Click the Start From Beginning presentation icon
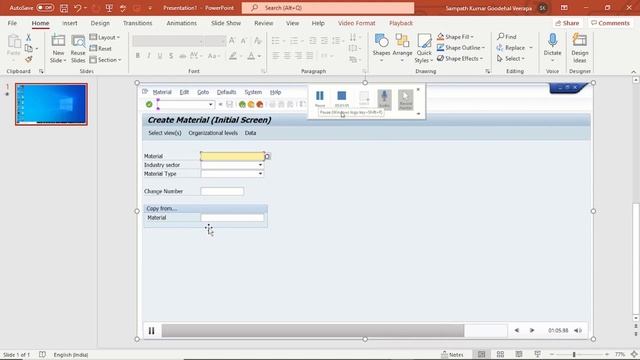This screenshot has height=360, width=640. click(x=109, y=8)
